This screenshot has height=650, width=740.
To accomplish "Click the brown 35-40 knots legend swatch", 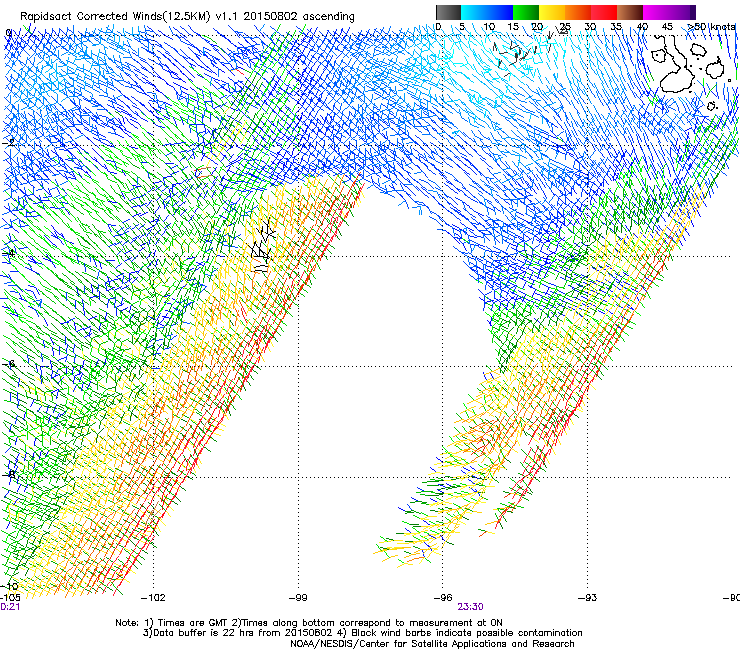I will click(630, 12).
